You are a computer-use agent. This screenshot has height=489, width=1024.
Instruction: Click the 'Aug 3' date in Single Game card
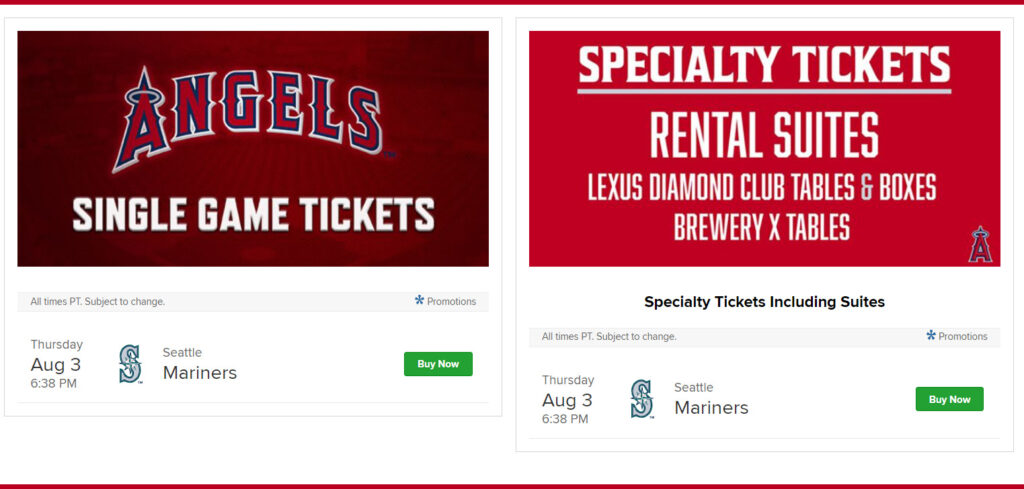tap(56, 364)
